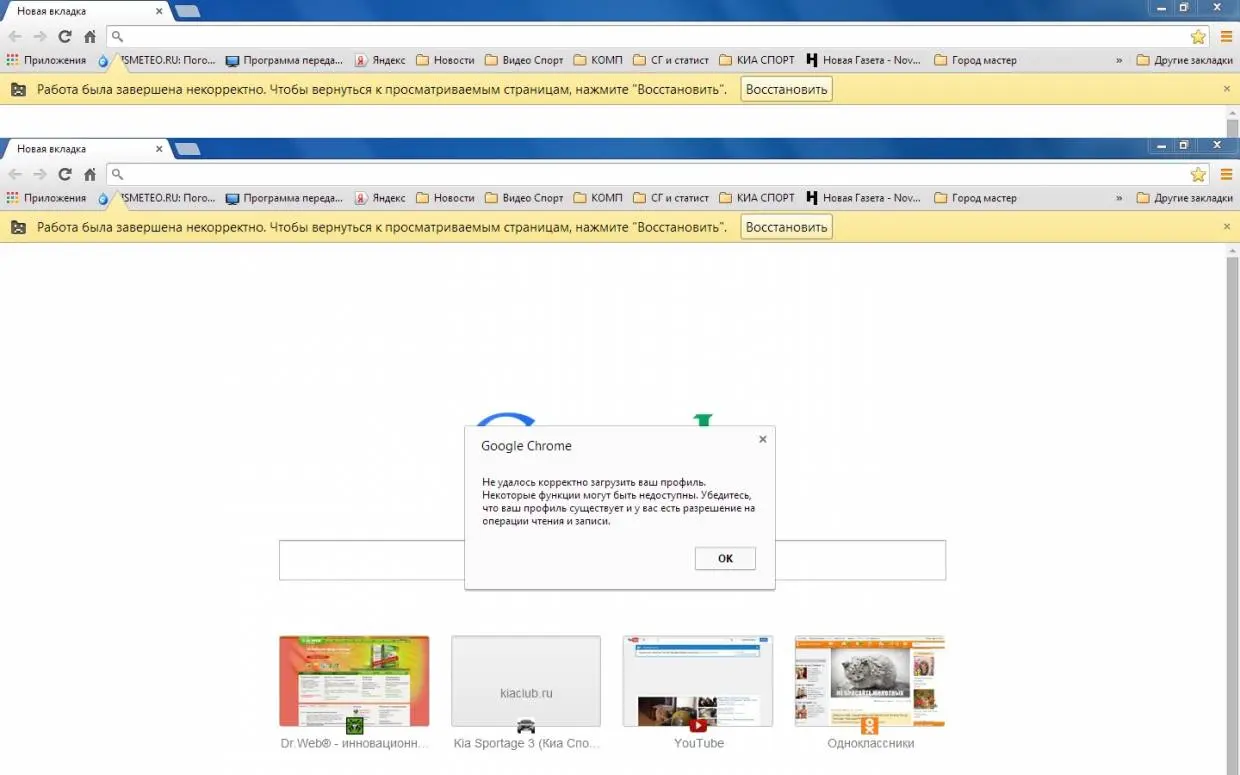
Task: Click the Google search box on page
Action: click(x=612, y=560)
